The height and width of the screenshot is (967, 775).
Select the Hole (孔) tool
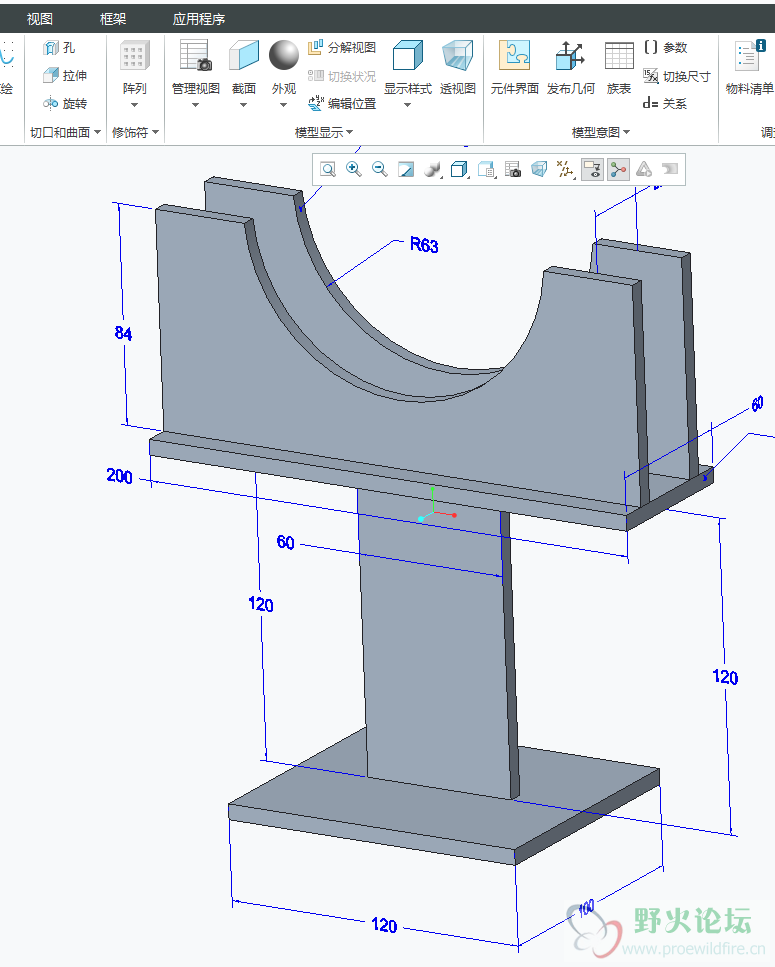(60, 47)
